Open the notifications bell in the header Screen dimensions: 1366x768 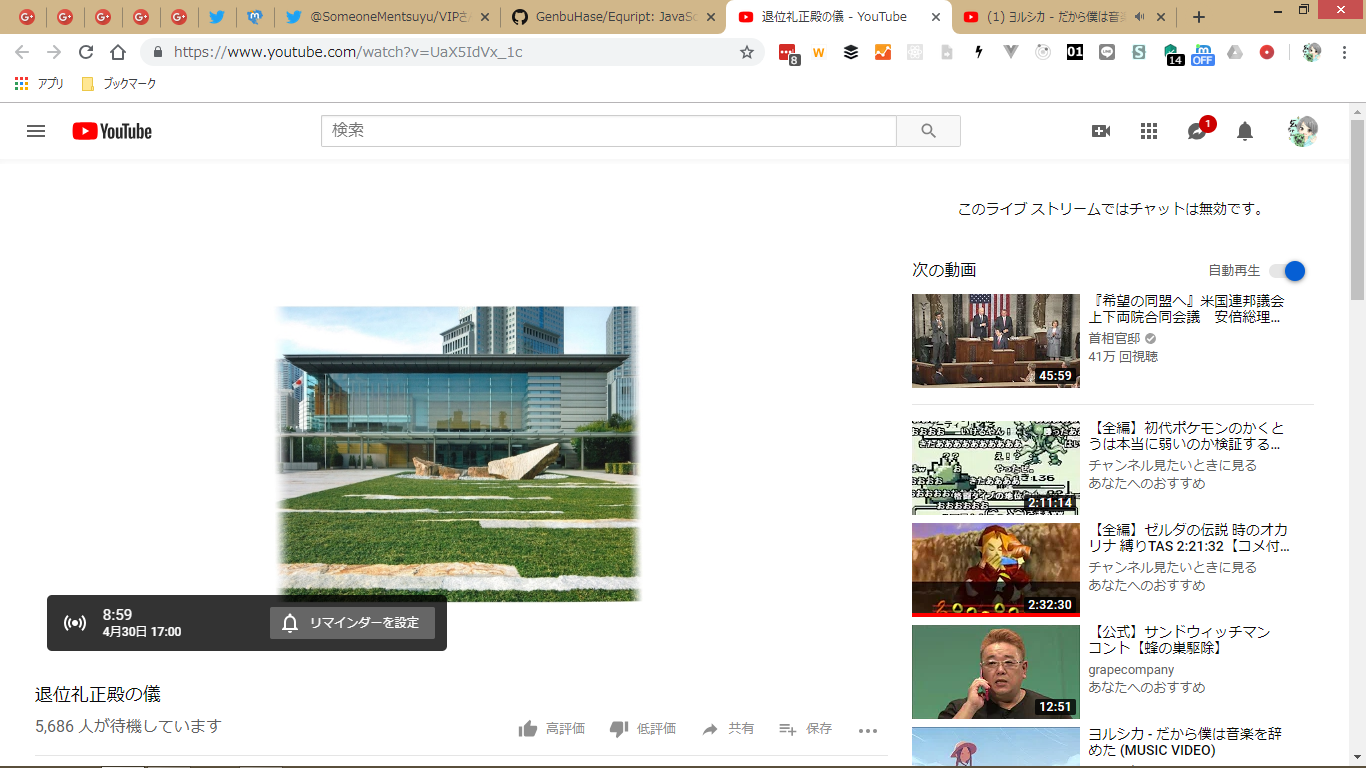pyautogui.click(x=1245, y=131)
